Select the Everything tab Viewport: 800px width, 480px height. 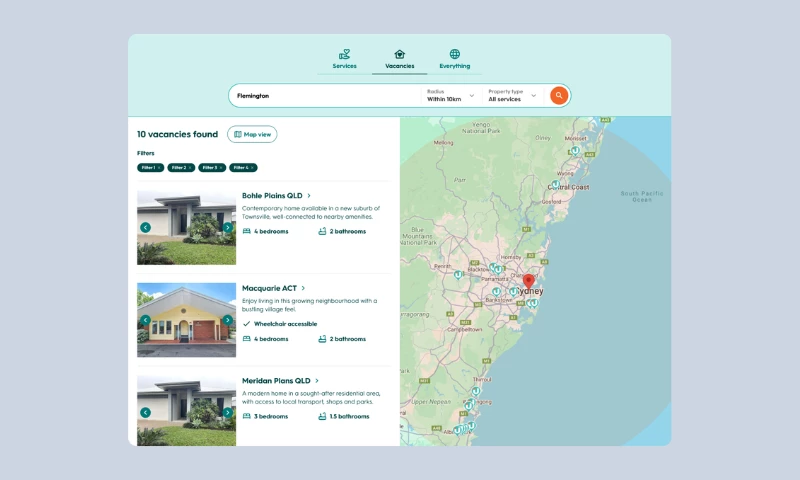(454, 59)
